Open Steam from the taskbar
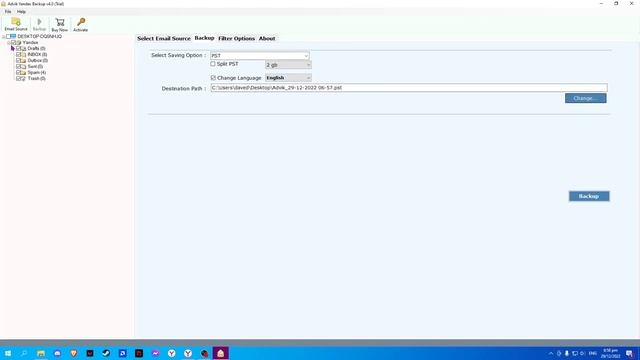 pyautogui.click(x=106, y=353)
